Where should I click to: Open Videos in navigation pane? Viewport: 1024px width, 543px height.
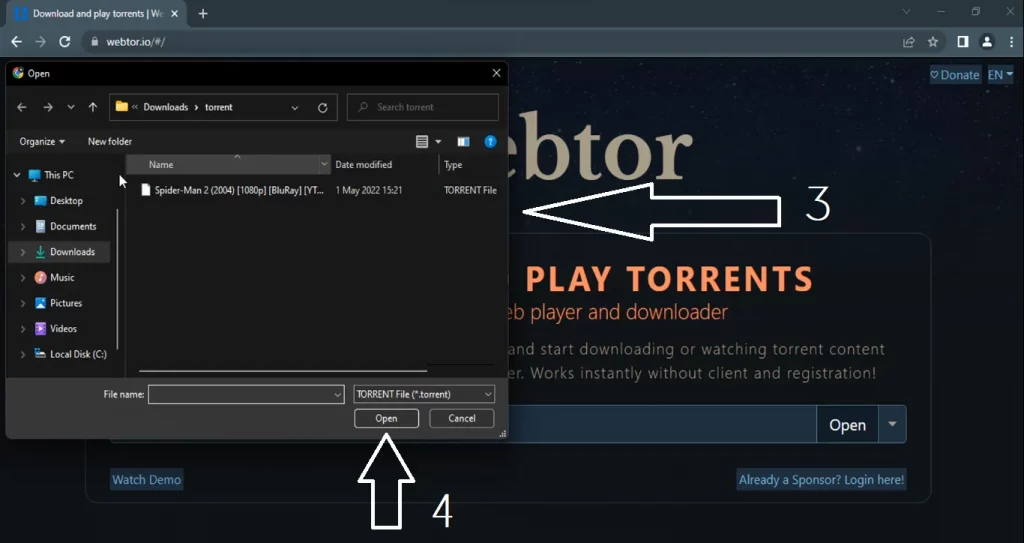pyautogui.click(x=56, y=329)
